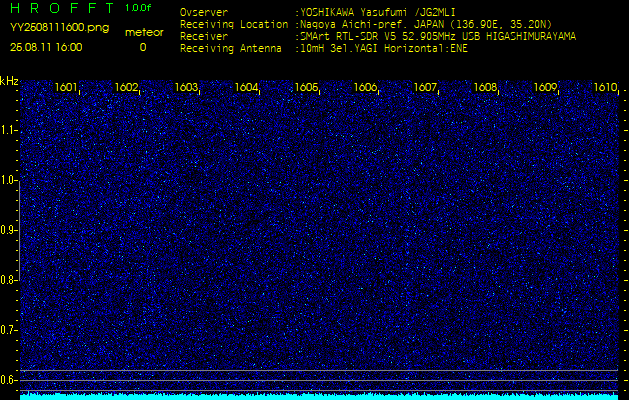The width and height of the screenshot is (629, 400).
Task: Click the 1601 time marker
Action: pos(66,87)
